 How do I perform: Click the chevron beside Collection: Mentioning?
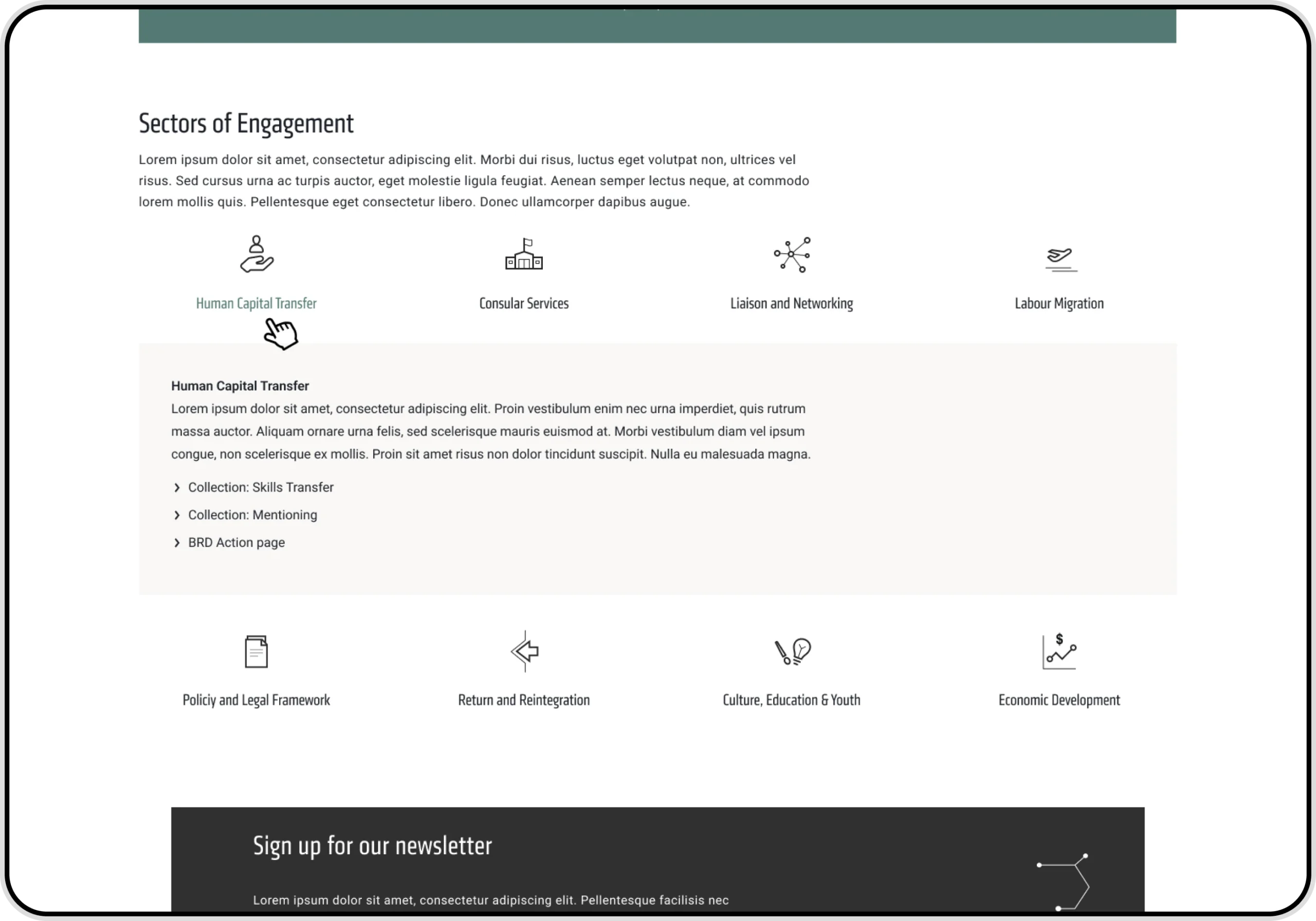point(176,515)
